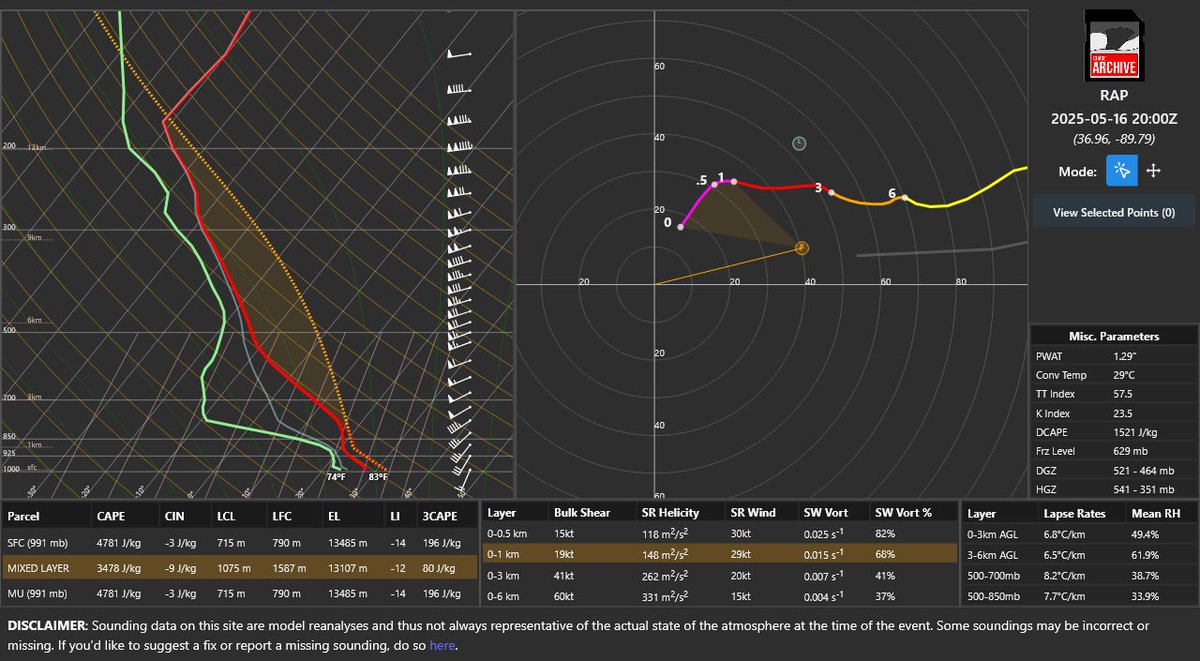Select the MIXED LAYER parcel row
1200x661 pixels.
click(240, 568)
